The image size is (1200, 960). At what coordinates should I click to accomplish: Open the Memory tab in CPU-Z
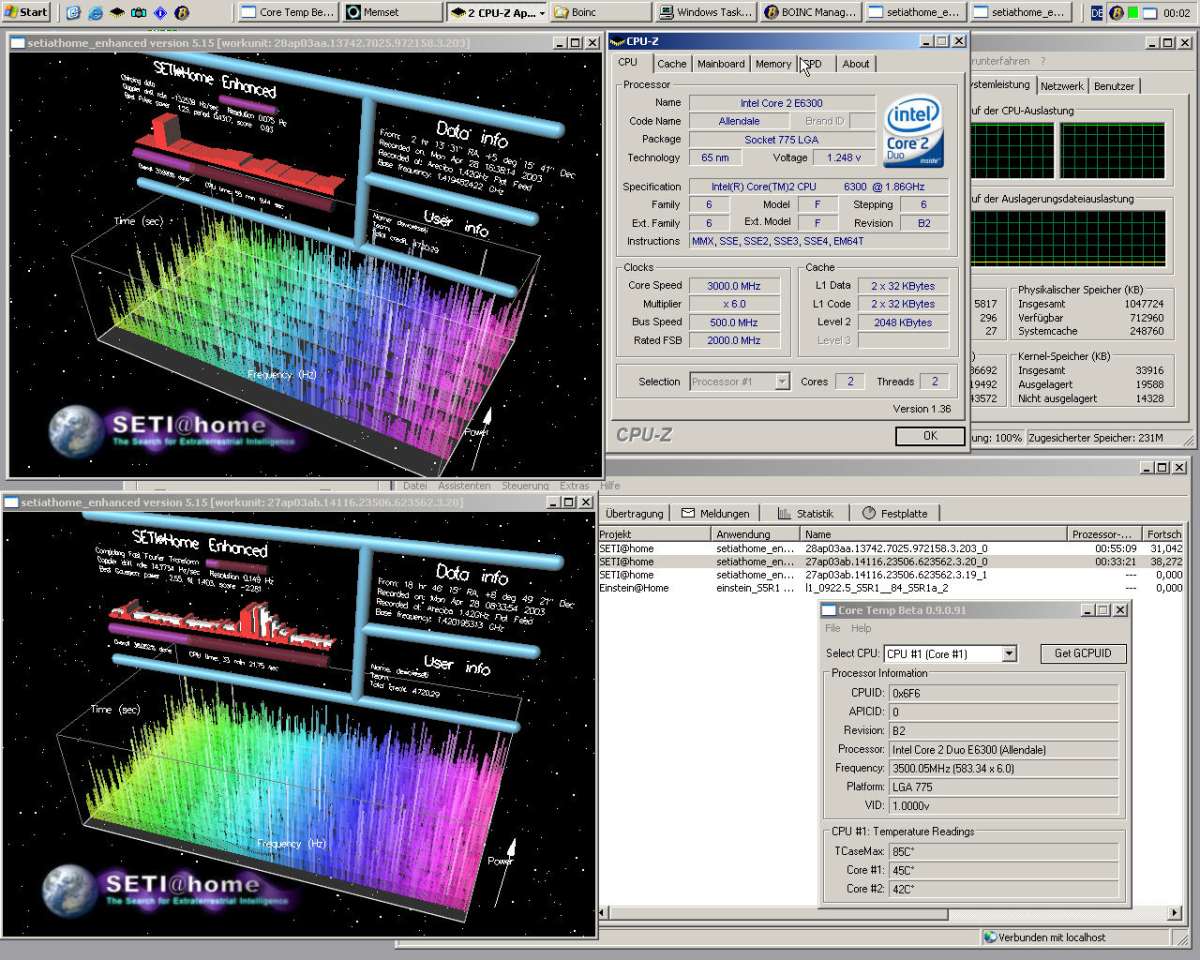(x=773, y=64)
